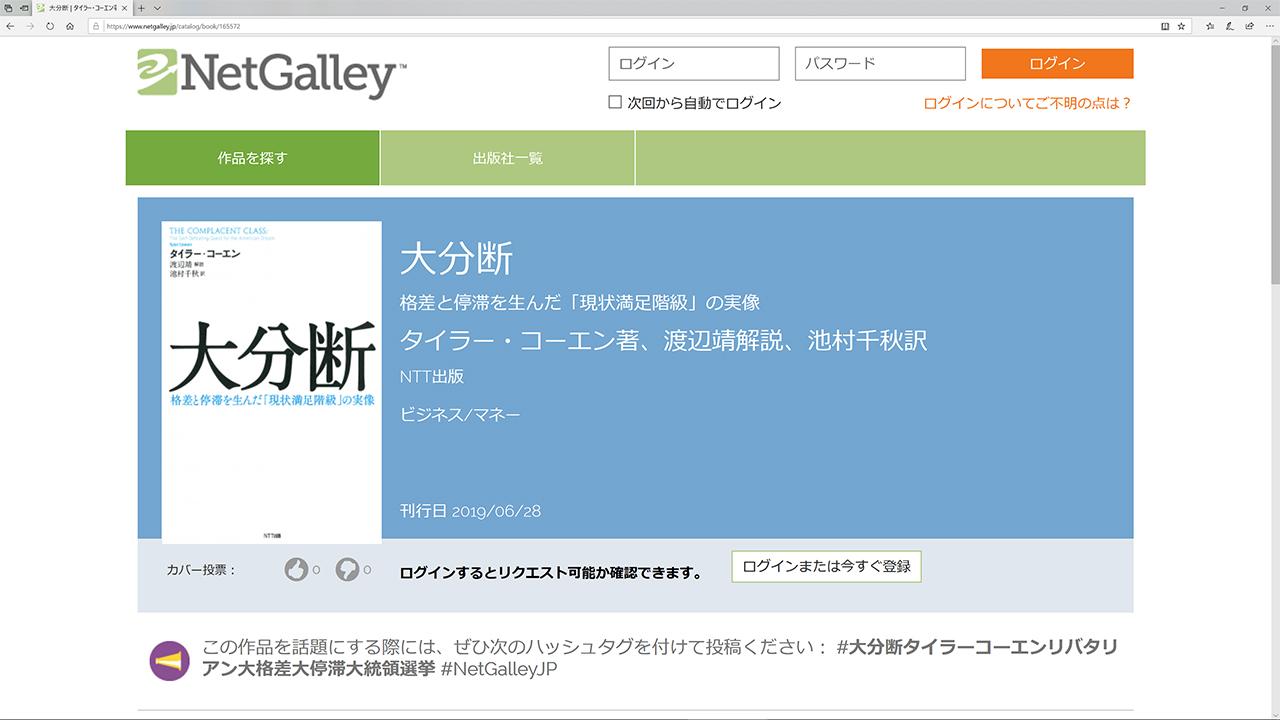Add page to favorites with star icon
The width and height of the screenshot is (1280, 720).
[x=1181, y=26]
